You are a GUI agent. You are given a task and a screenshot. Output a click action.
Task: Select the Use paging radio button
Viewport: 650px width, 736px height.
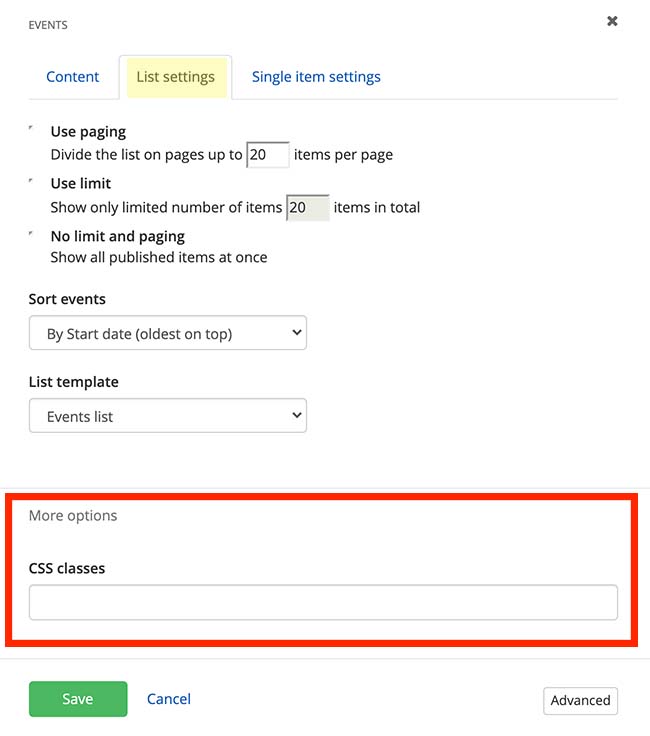tap(32, 130)
